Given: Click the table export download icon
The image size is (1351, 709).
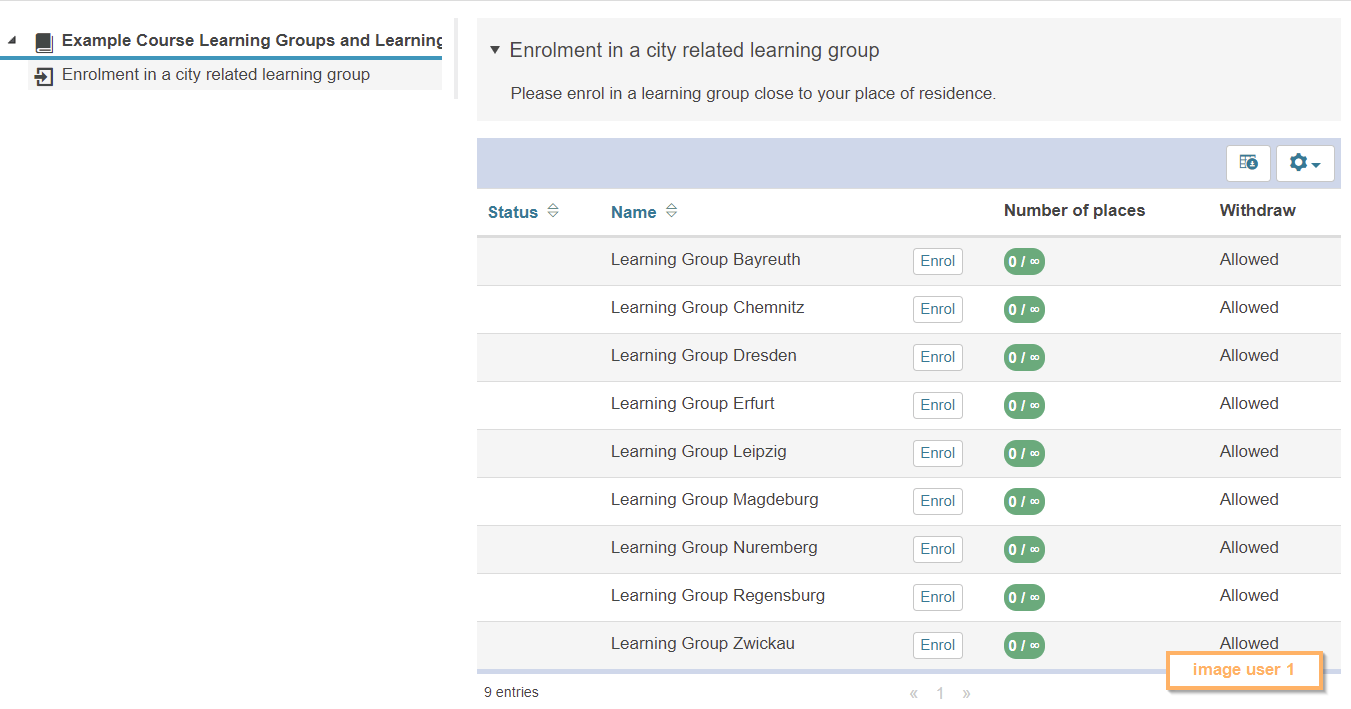Looking at the screenshot, I should pyautogui.click(x=1248, y=163).
